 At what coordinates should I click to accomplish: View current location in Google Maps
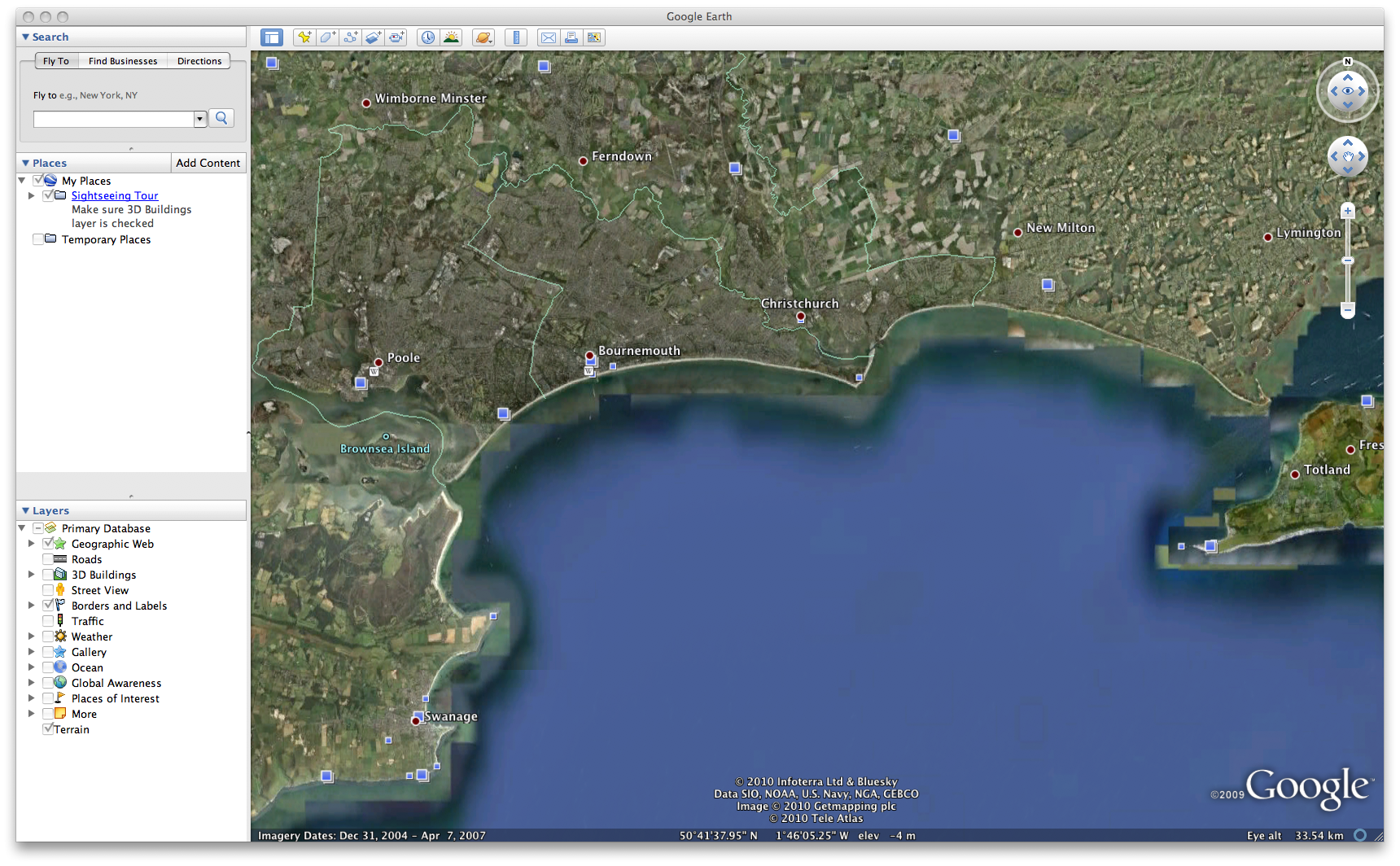coord(594,37)
